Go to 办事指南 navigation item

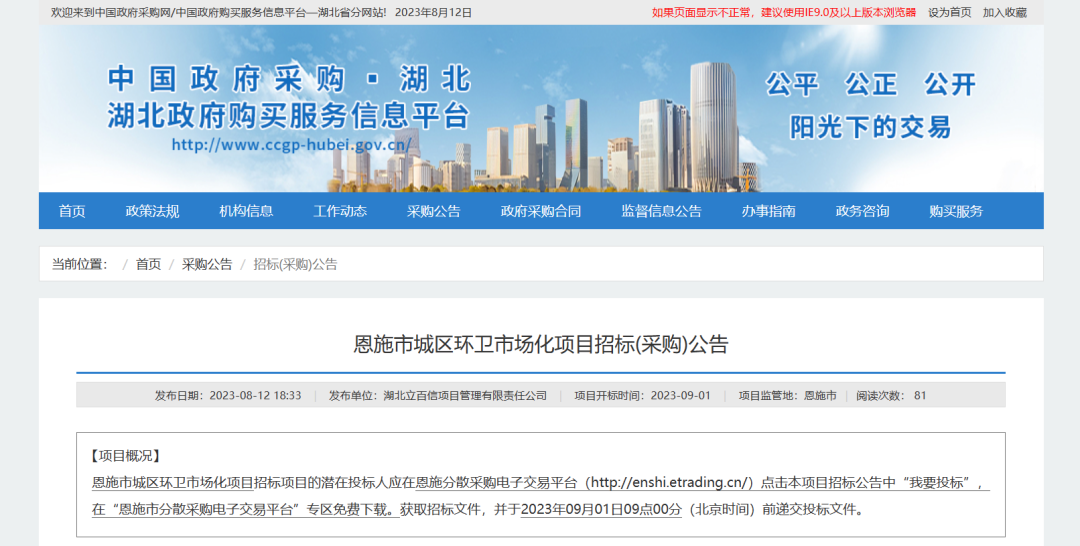click(x=768, y=211)
